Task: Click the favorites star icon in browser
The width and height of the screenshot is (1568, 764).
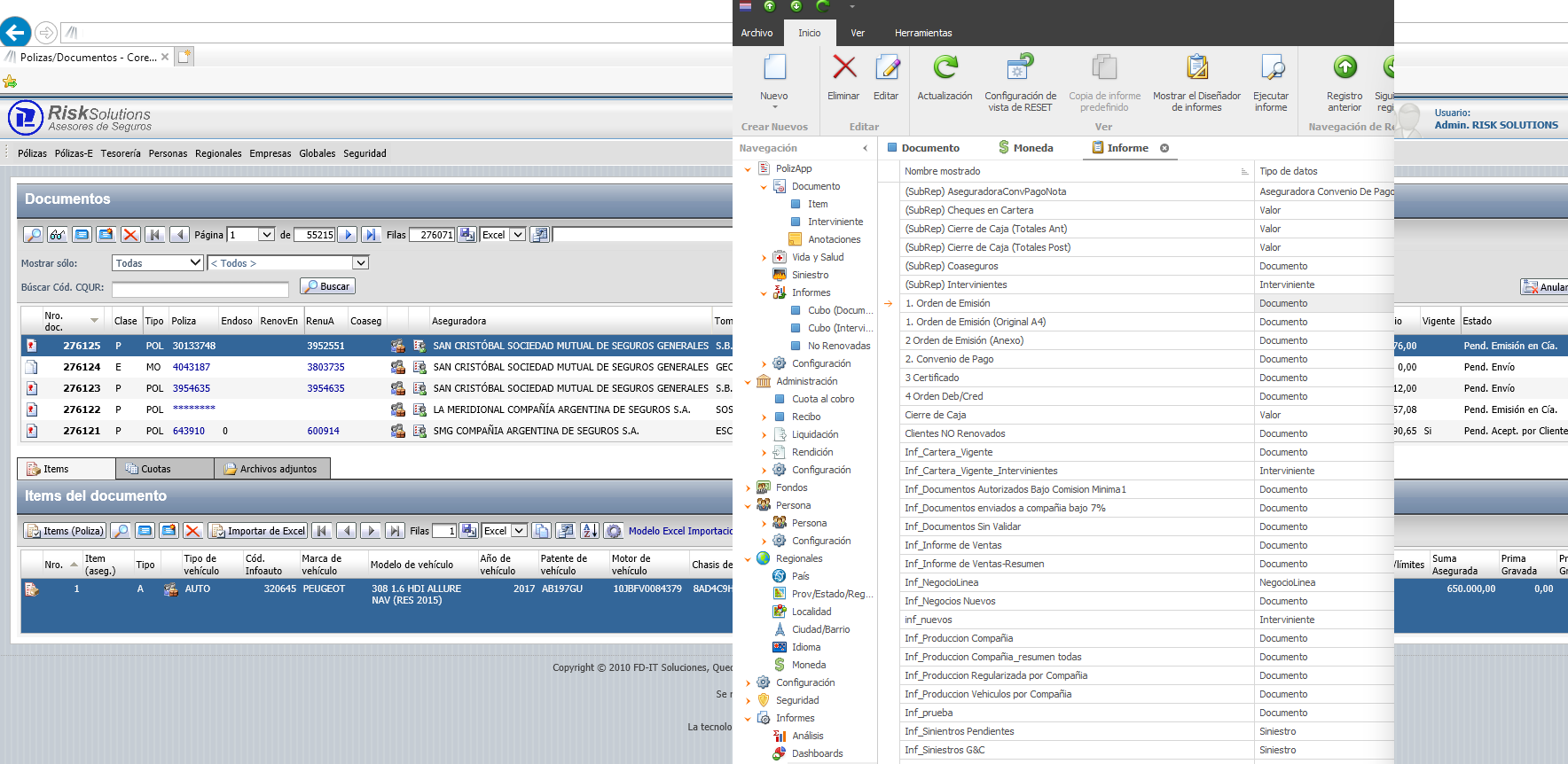Action: (x=10, y=82)
